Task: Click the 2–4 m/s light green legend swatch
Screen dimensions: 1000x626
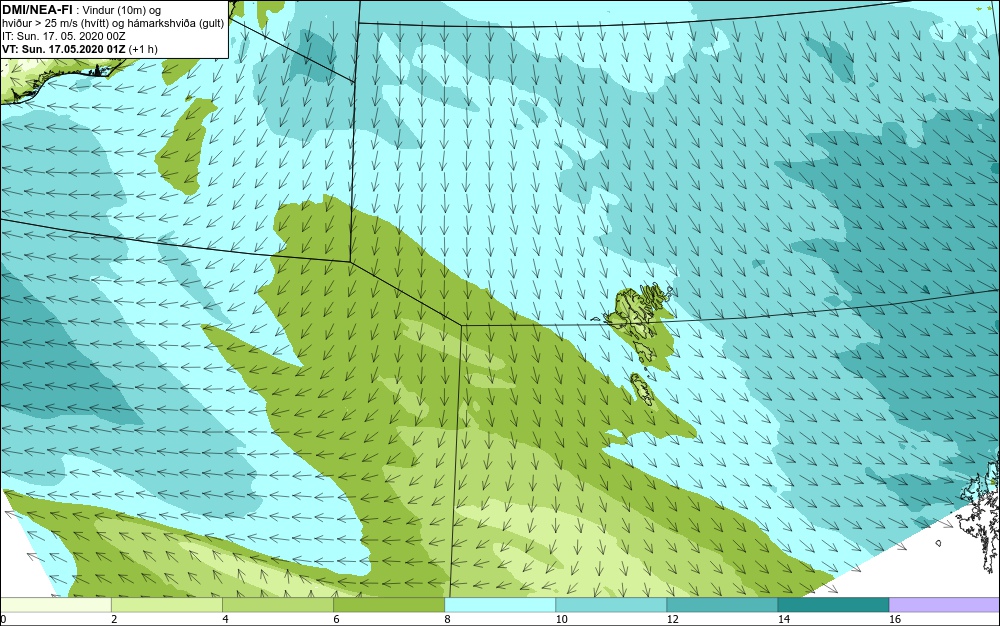Action: 167,605
